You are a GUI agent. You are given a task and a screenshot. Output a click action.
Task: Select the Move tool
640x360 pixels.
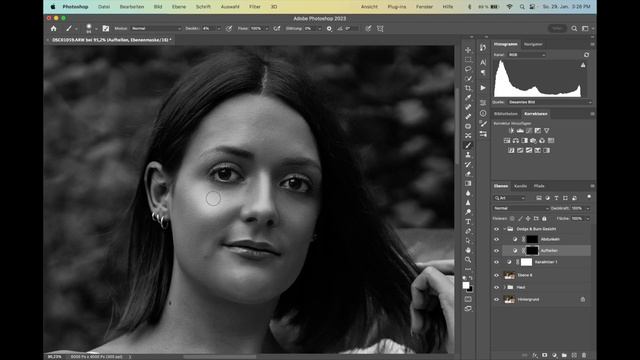468,50
